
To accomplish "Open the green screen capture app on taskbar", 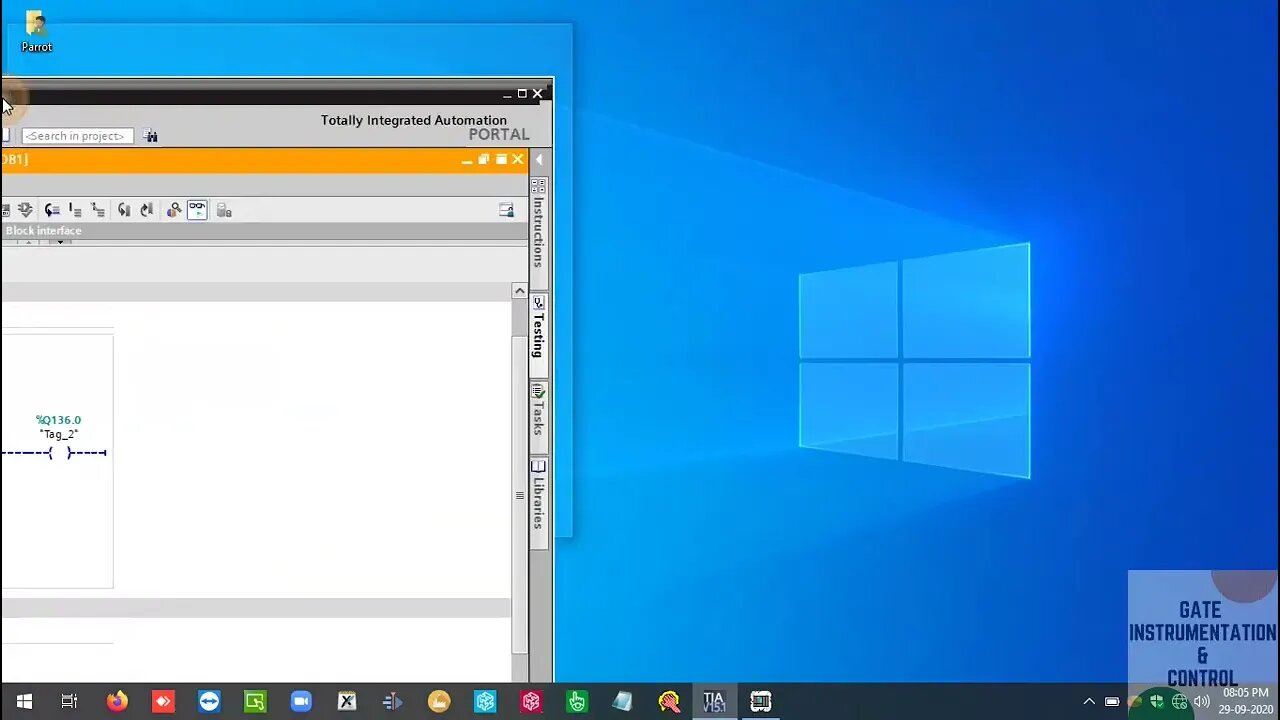I will point(255,701).
